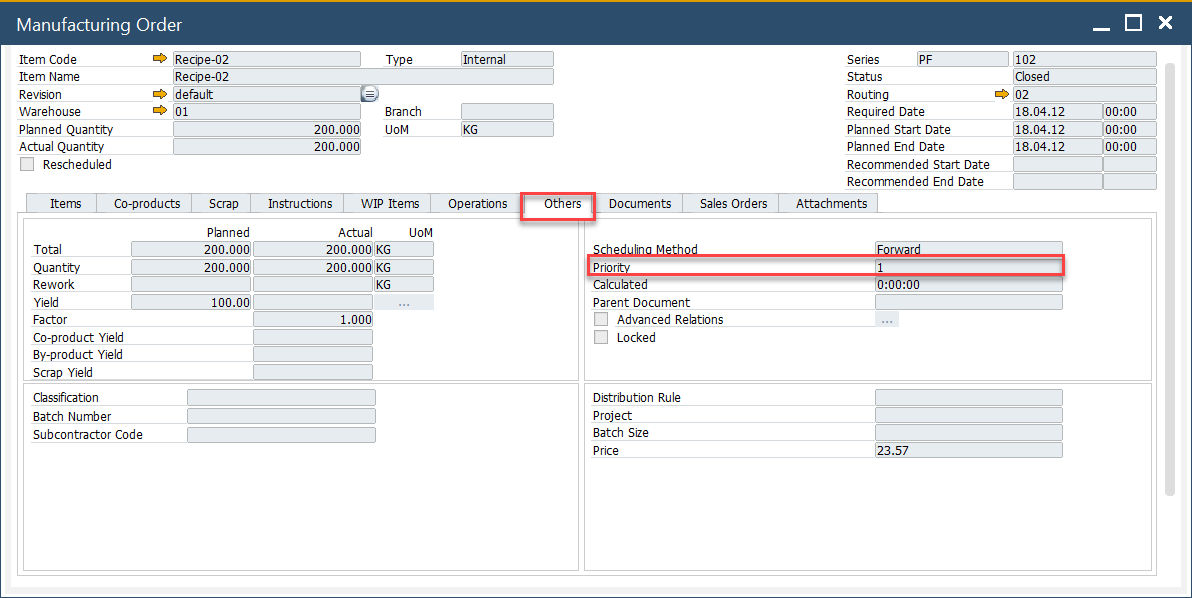
Task: Expand the Status dropdown field
Action: (x=1084, y=77)
